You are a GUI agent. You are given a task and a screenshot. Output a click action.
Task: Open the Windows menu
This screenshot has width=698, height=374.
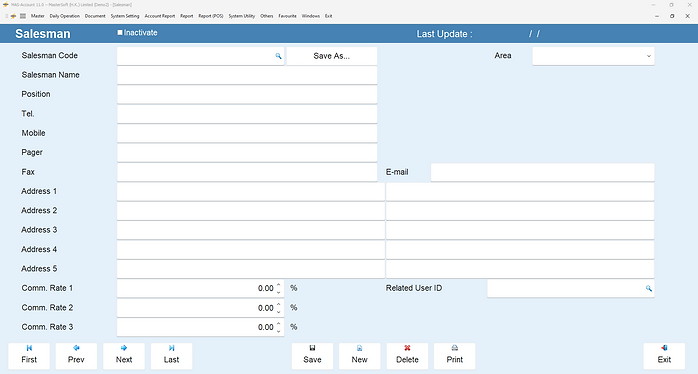[x=311, y=16]
